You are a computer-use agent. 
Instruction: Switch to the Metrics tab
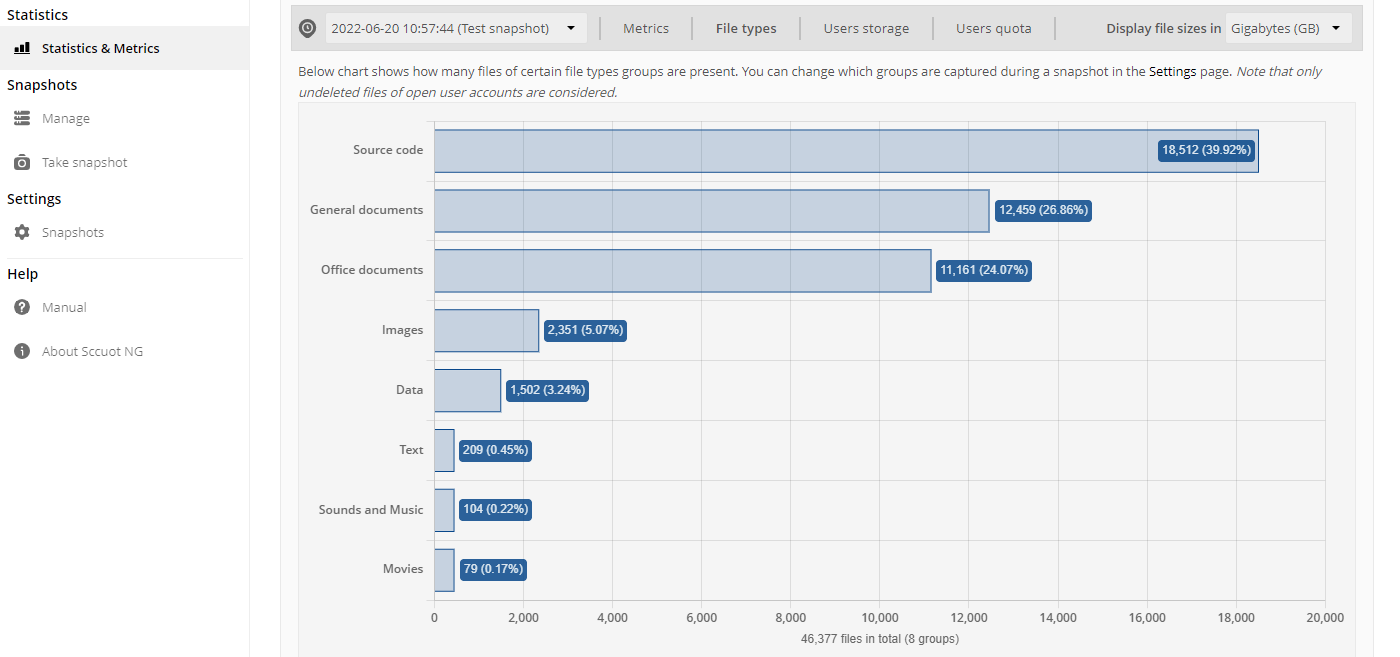646,28
